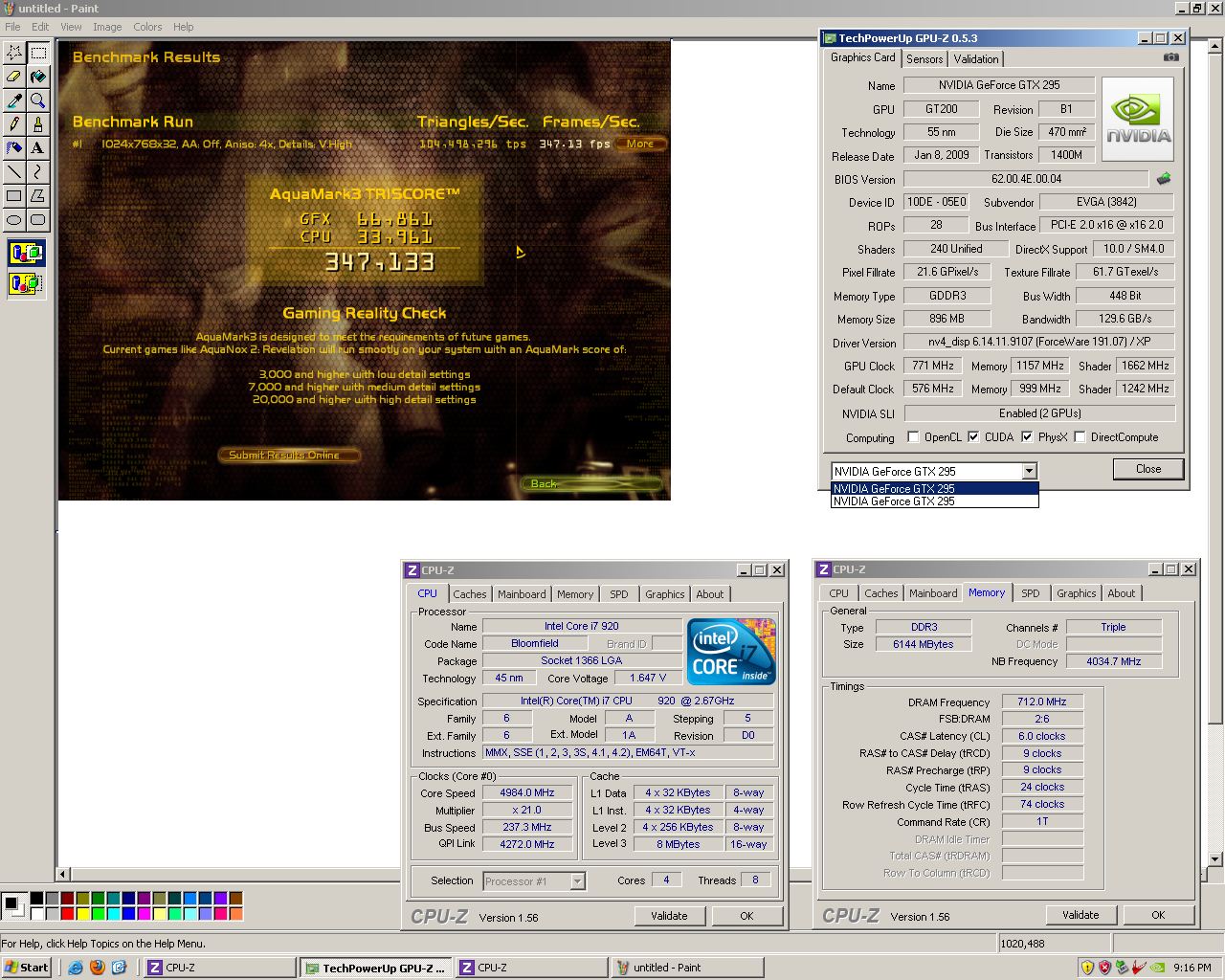Pick the orange color swatch in palette

coord(235,914)
